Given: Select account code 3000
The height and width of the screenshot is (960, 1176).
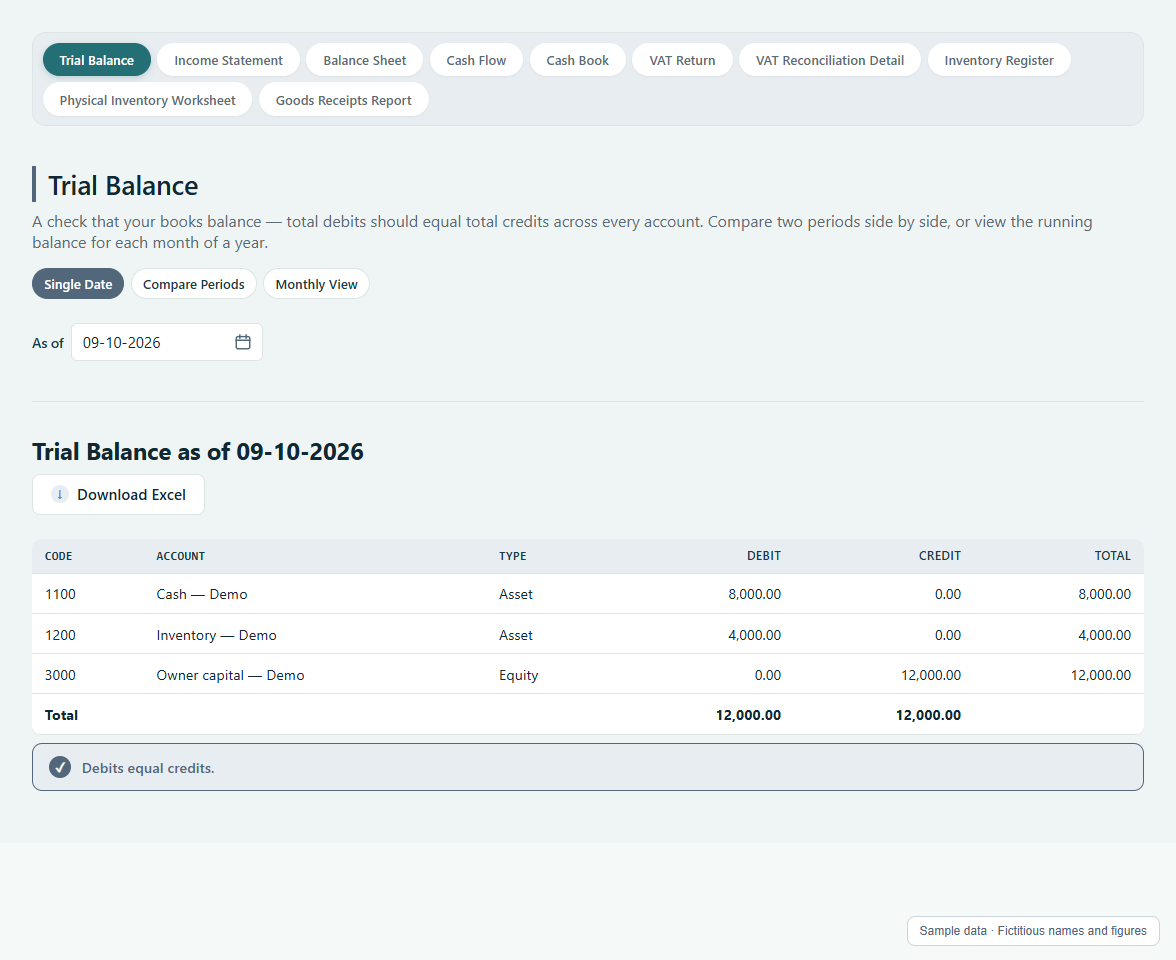Looking at the screenshot, I should tap(60, 675).
